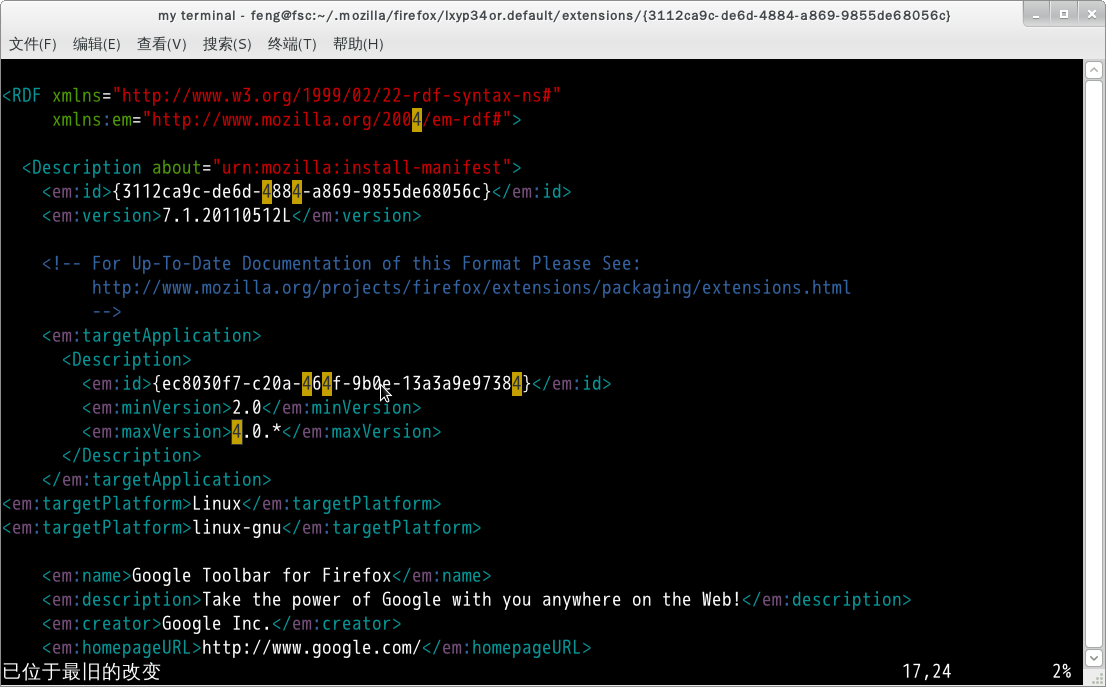Maximize the terminal window
Image resolution: width=1106 pixels, height=687 pixels.
point(1064,14)
